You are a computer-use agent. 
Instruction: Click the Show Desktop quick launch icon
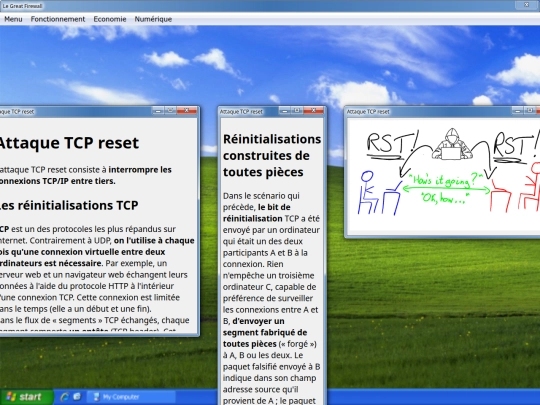[x=77, y=397]
